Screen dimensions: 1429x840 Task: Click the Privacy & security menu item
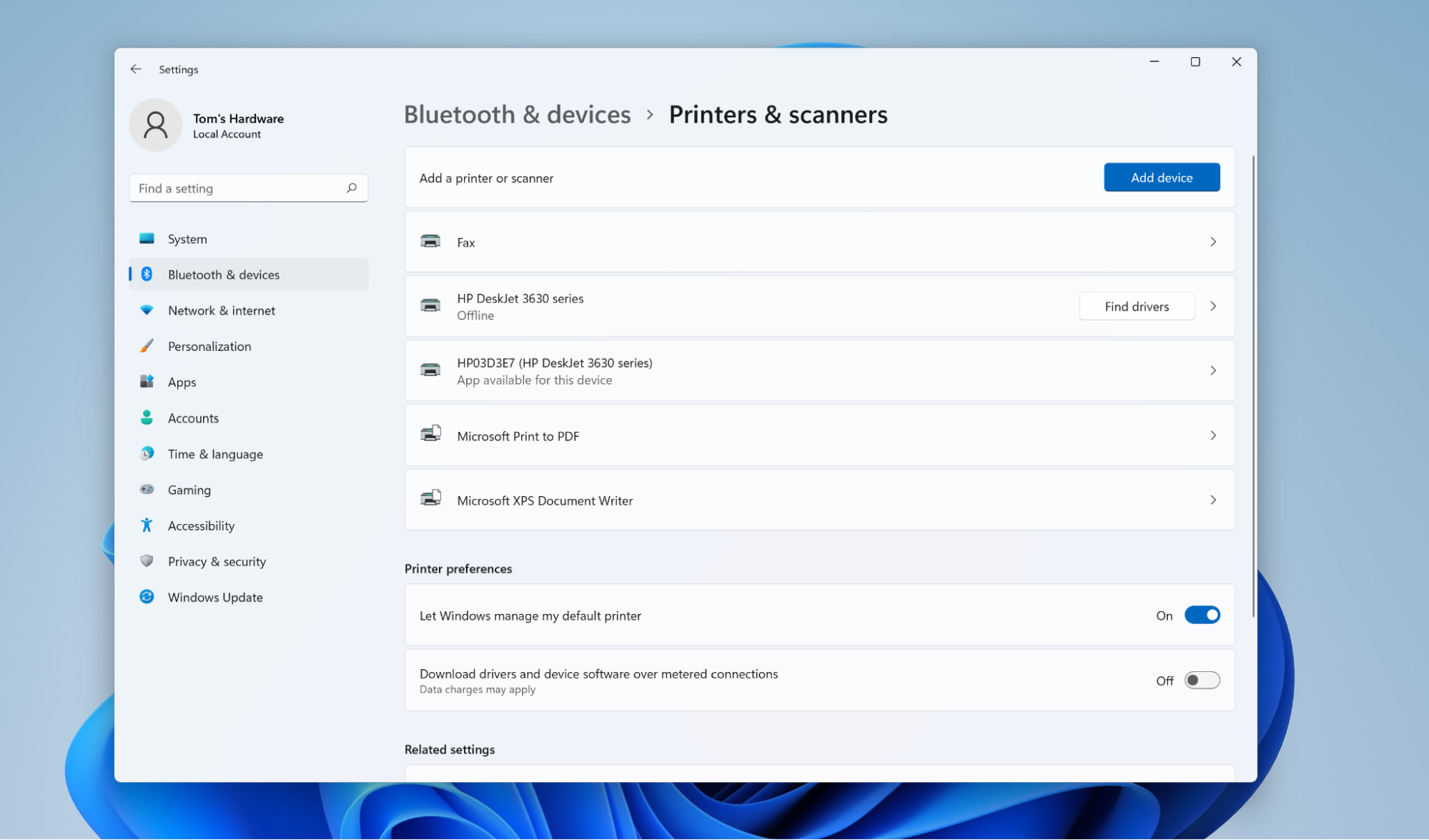tap(216, 560)
